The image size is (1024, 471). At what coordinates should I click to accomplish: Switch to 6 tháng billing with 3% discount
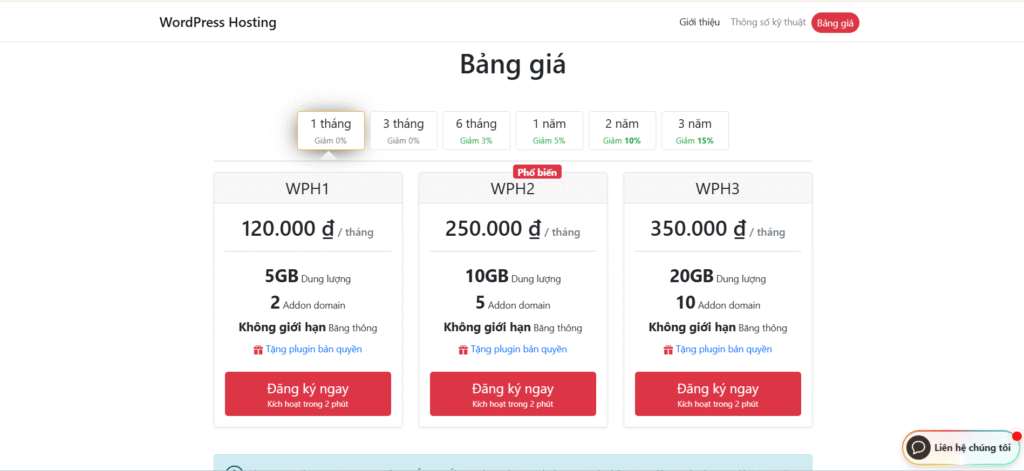pos(476,130)
